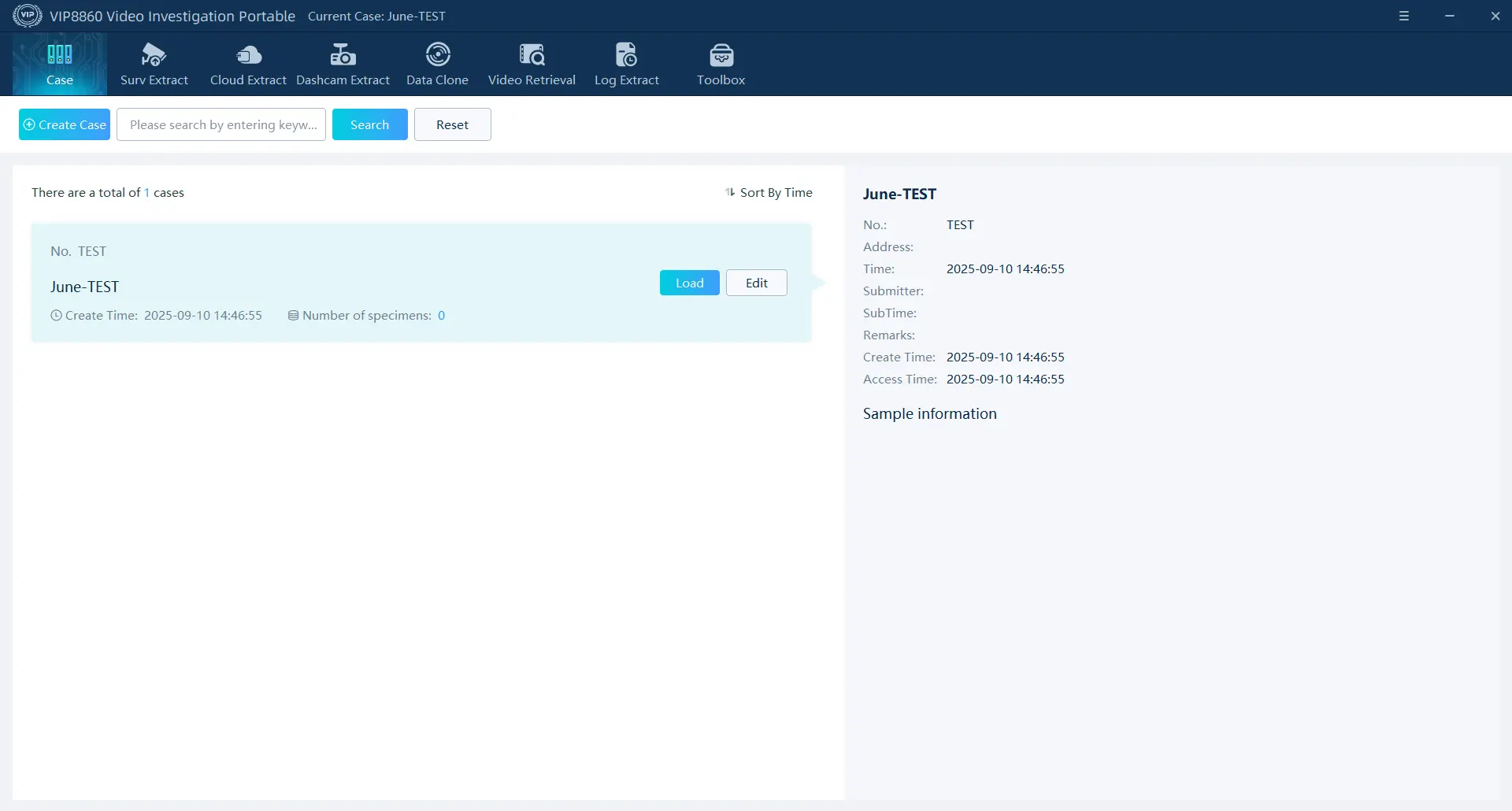Viewport: 1512px width, 811px height.
Task: Focus the keyword search input field
Action: point(221,124)
